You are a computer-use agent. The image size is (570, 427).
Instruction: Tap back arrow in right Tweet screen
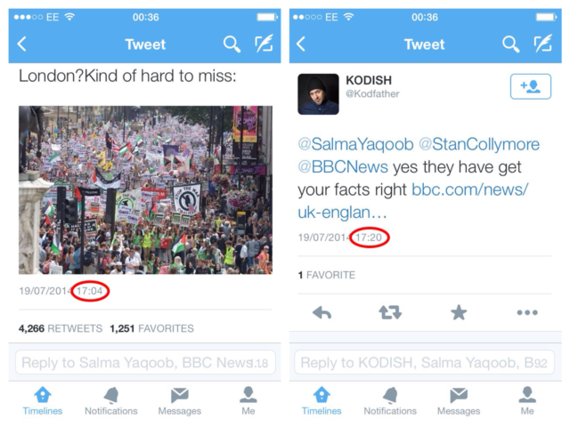pyautogui.click(x=301, y=44)
